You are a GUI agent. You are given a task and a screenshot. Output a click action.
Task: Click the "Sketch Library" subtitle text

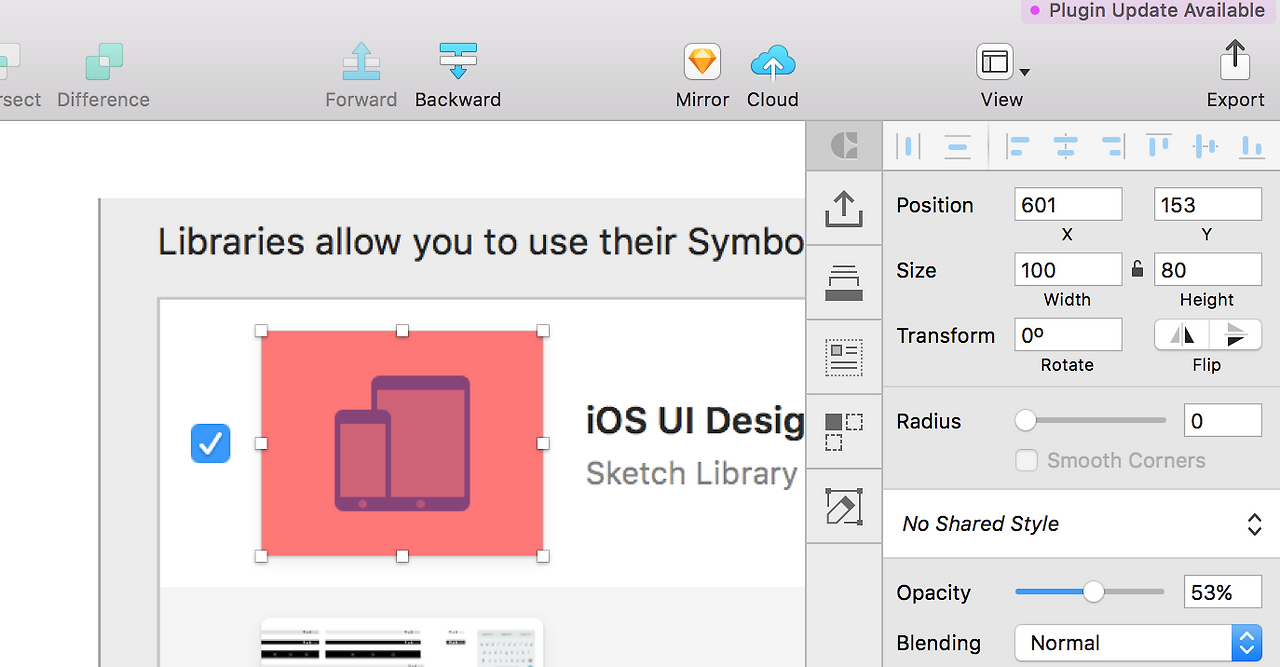(x=691, y=473)
